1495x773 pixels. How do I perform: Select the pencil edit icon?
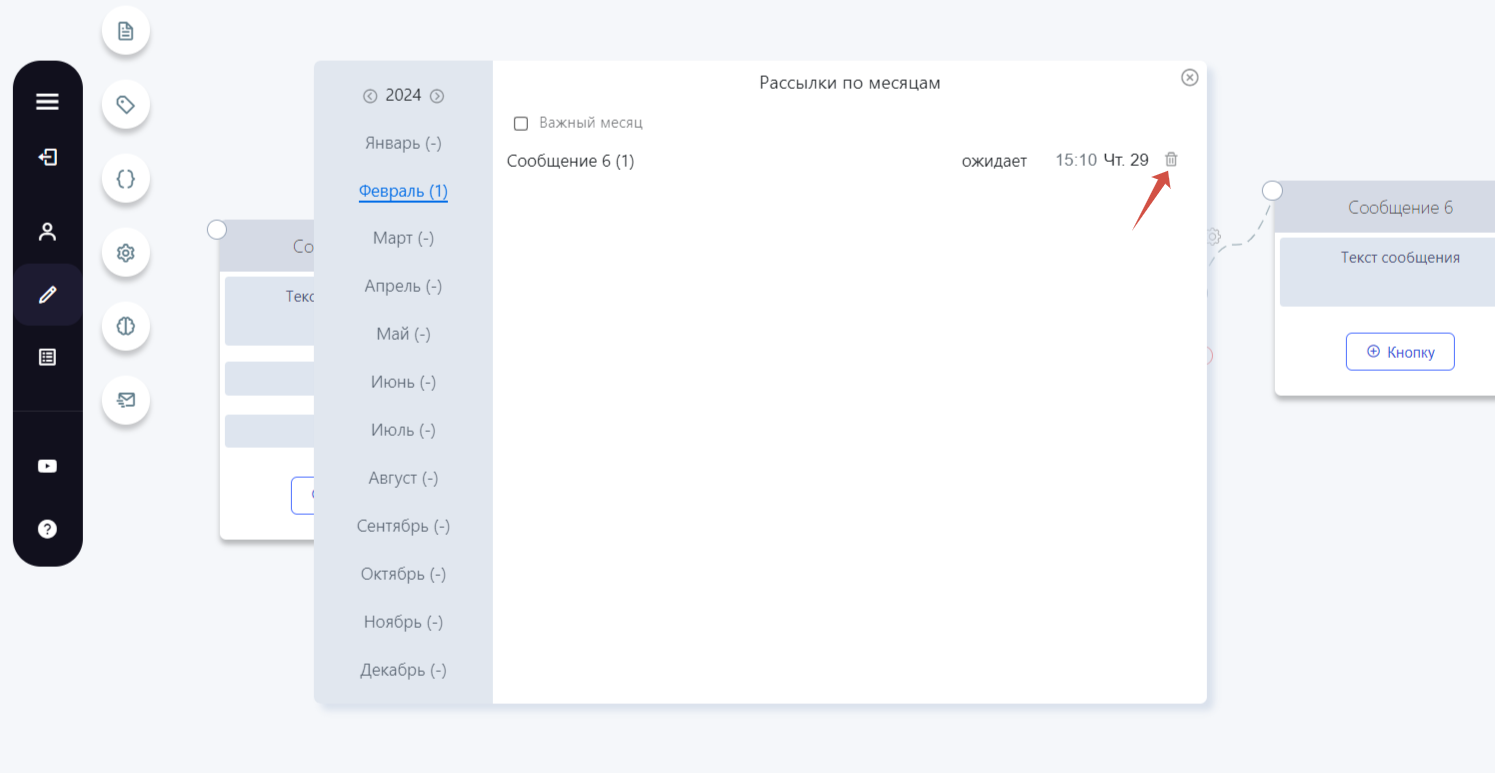tap(47, 295)
